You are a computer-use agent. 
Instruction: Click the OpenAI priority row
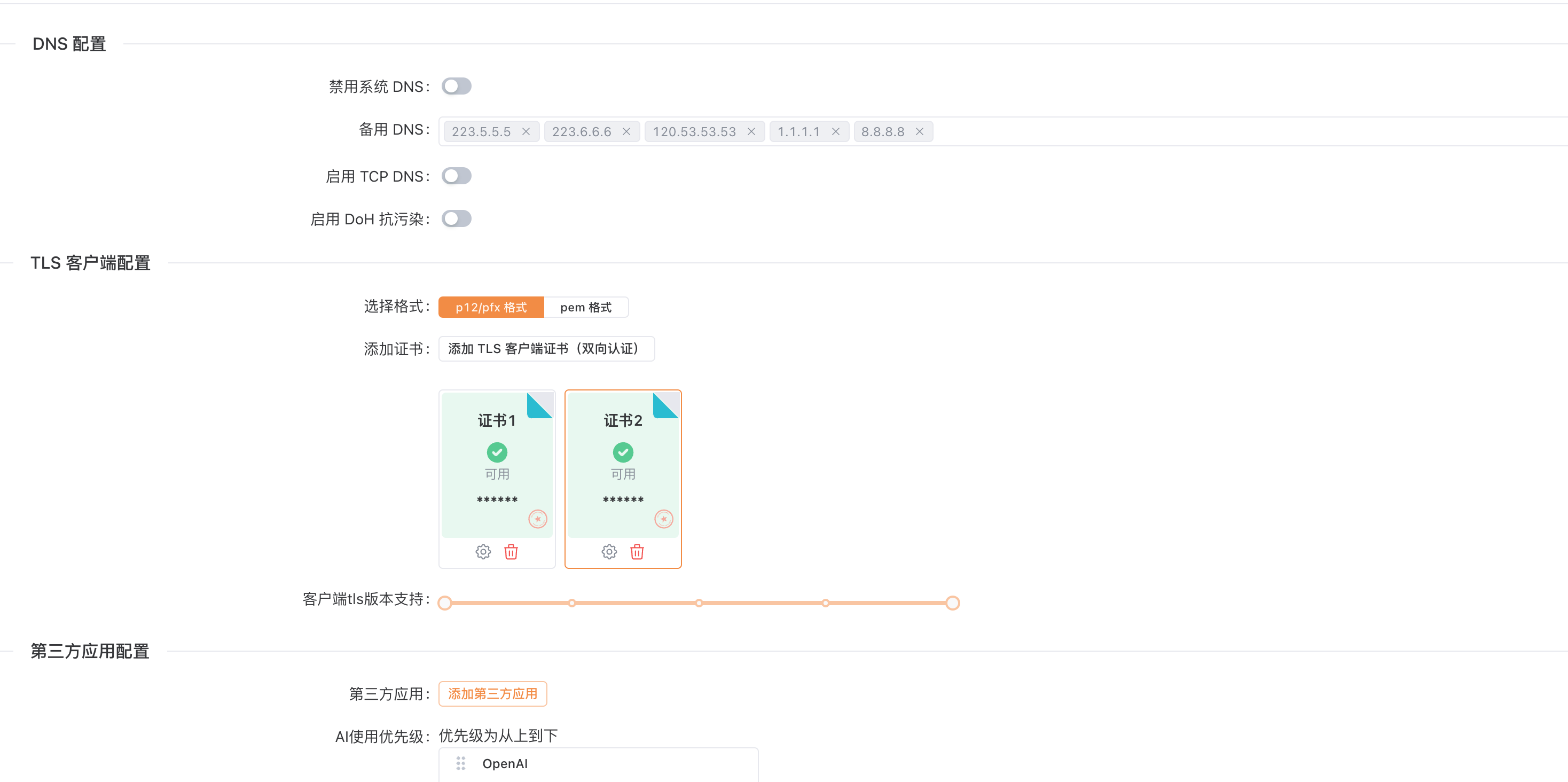click(x=598, y=764)
